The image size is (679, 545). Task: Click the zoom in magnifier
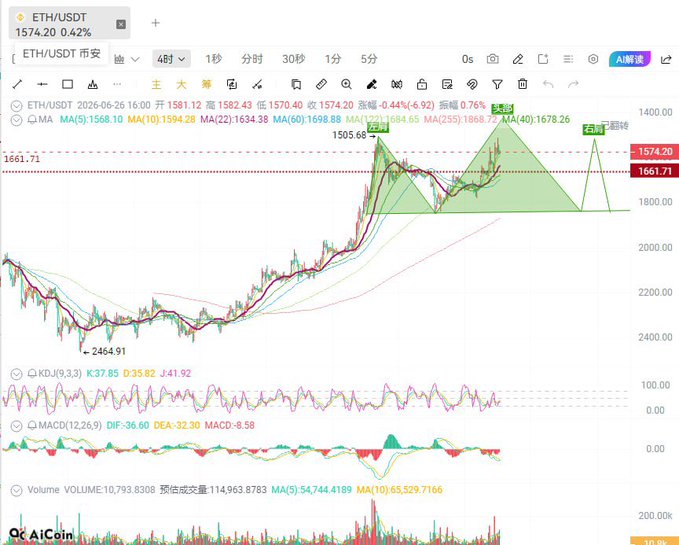(346, 84)
